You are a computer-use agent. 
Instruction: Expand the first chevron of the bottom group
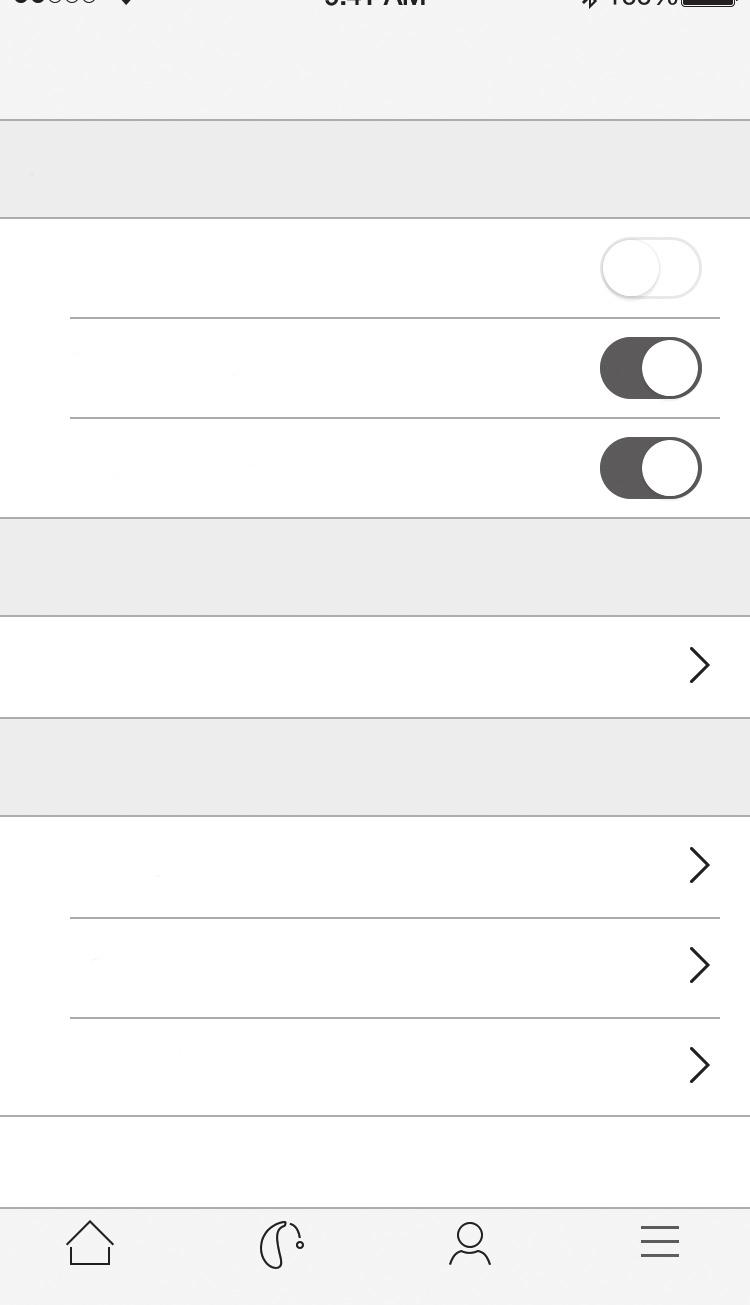tap(700, 865)
